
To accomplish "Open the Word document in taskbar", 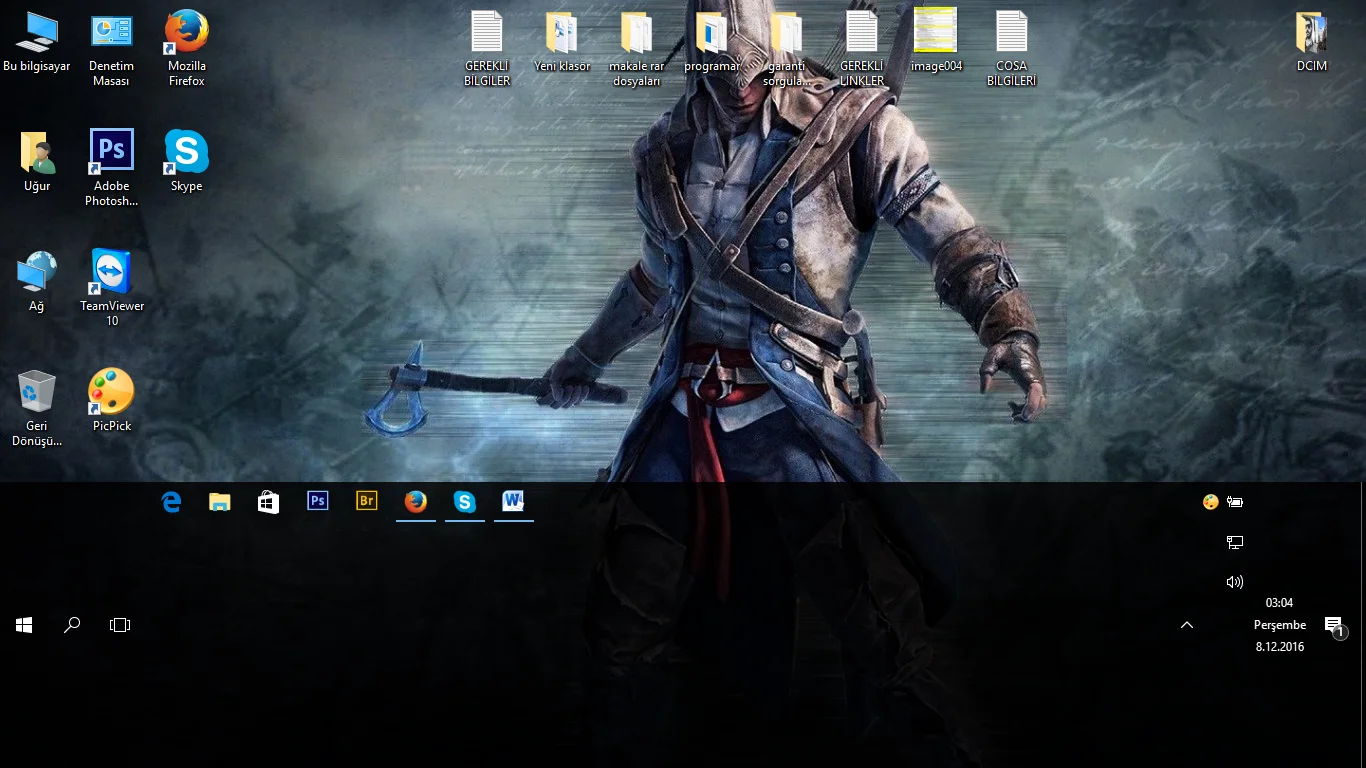I will click(x=514, y=501).
